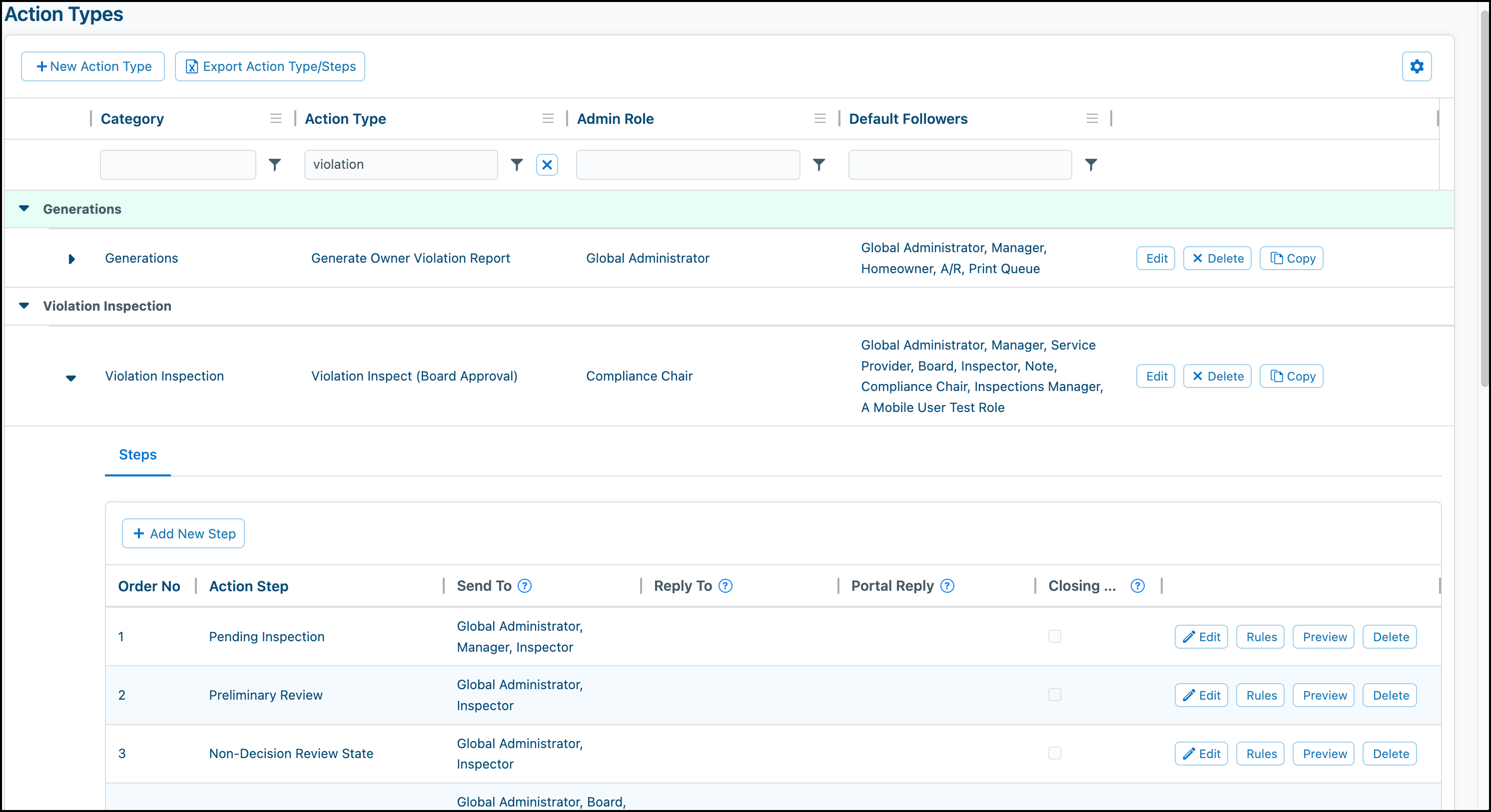This screenshot has width=1491, height=812.
Task: Delete the Violation Inspect (Board Approval) action type
Action: coord(1217,377)
